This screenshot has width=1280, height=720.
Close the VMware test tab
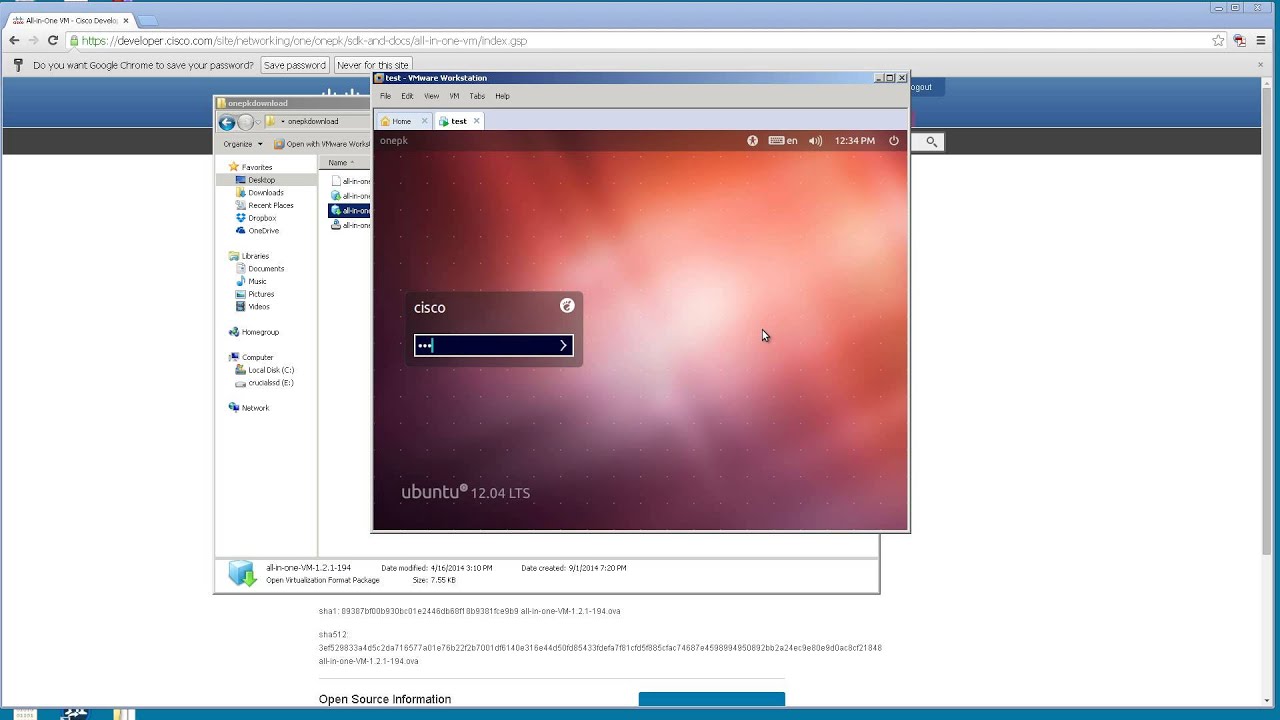tap(476, 121)
